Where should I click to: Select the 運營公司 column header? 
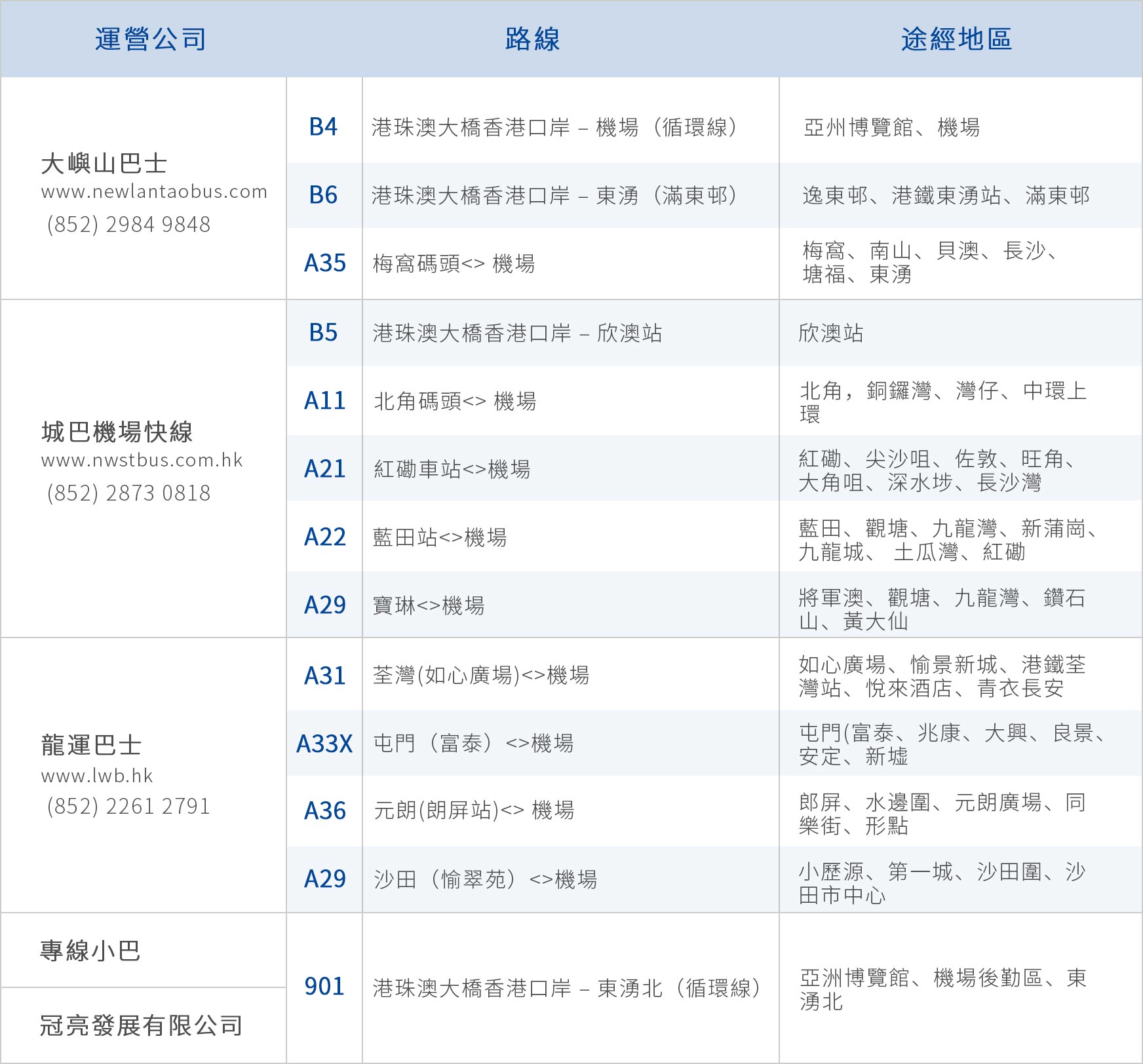(x=151, y=39)
